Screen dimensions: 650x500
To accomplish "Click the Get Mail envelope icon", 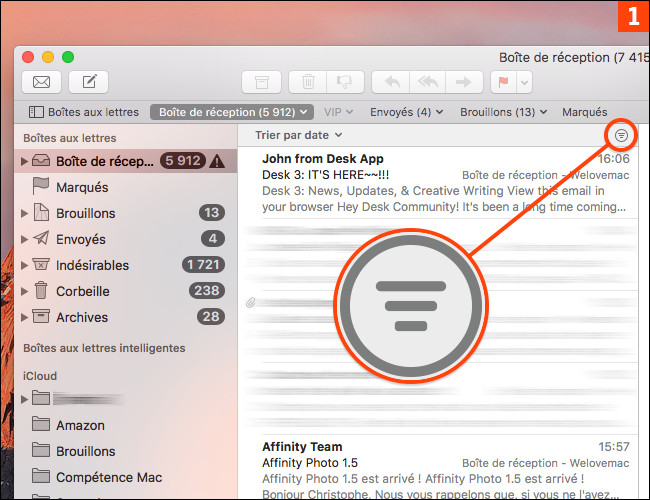I will 41,82.
